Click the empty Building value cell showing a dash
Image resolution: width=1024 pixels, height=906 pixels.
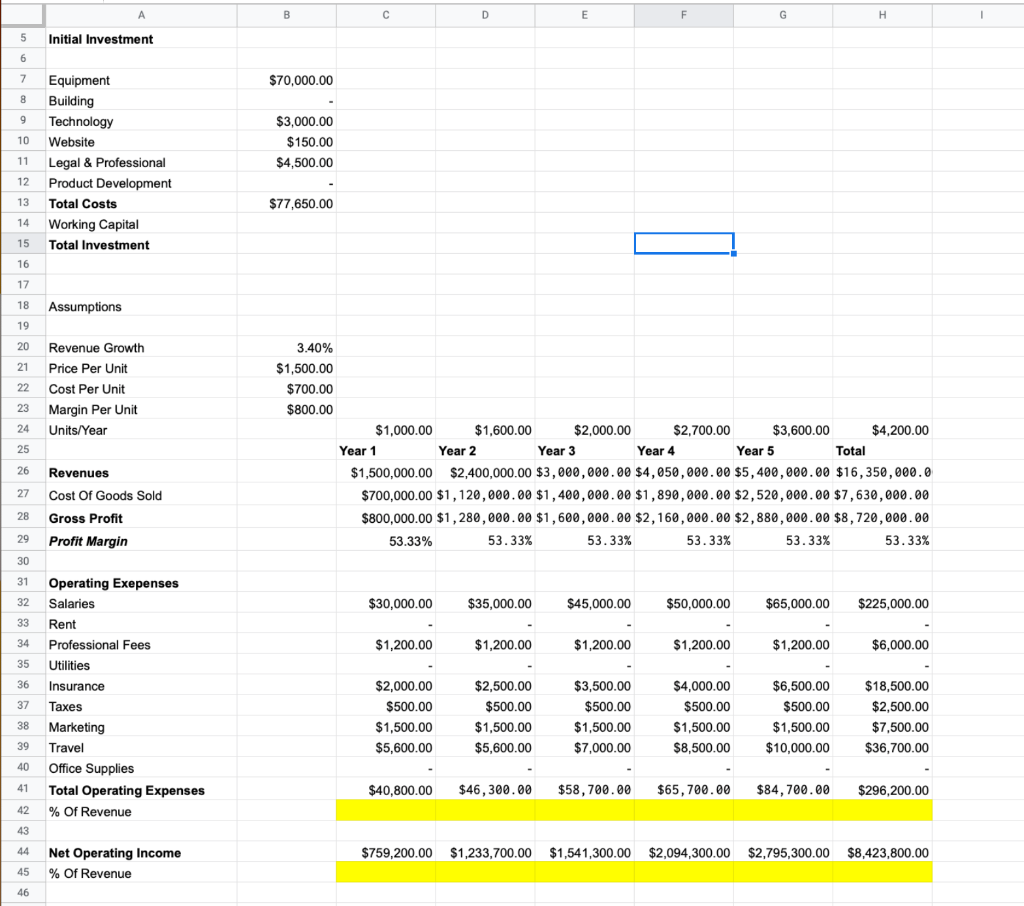point(286,100)
